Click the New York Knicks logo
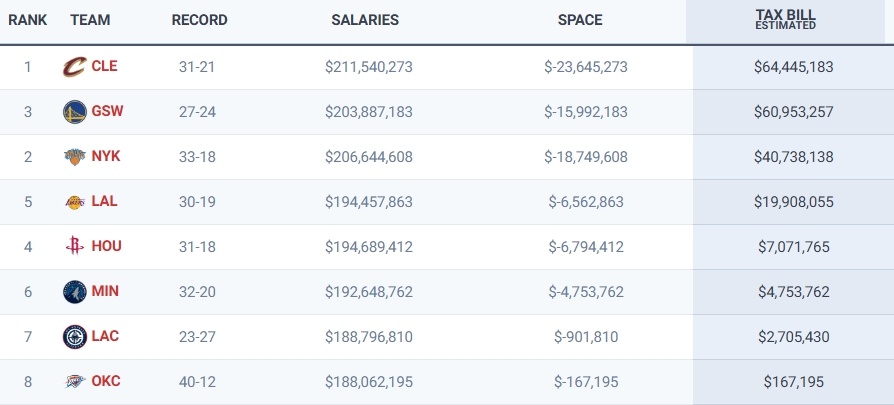Screen dimensions: 894x405 point(74,157)
